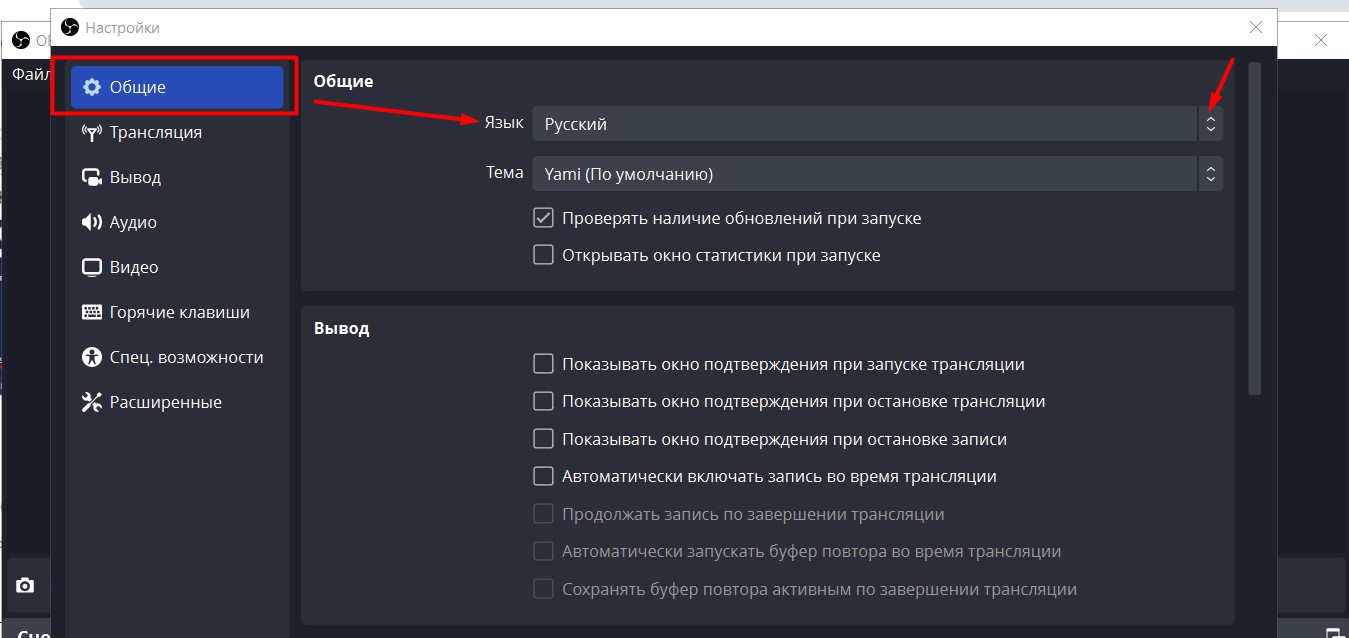
Task: Expand the Тема theme dropdown
Action: [x=865, y=174]
